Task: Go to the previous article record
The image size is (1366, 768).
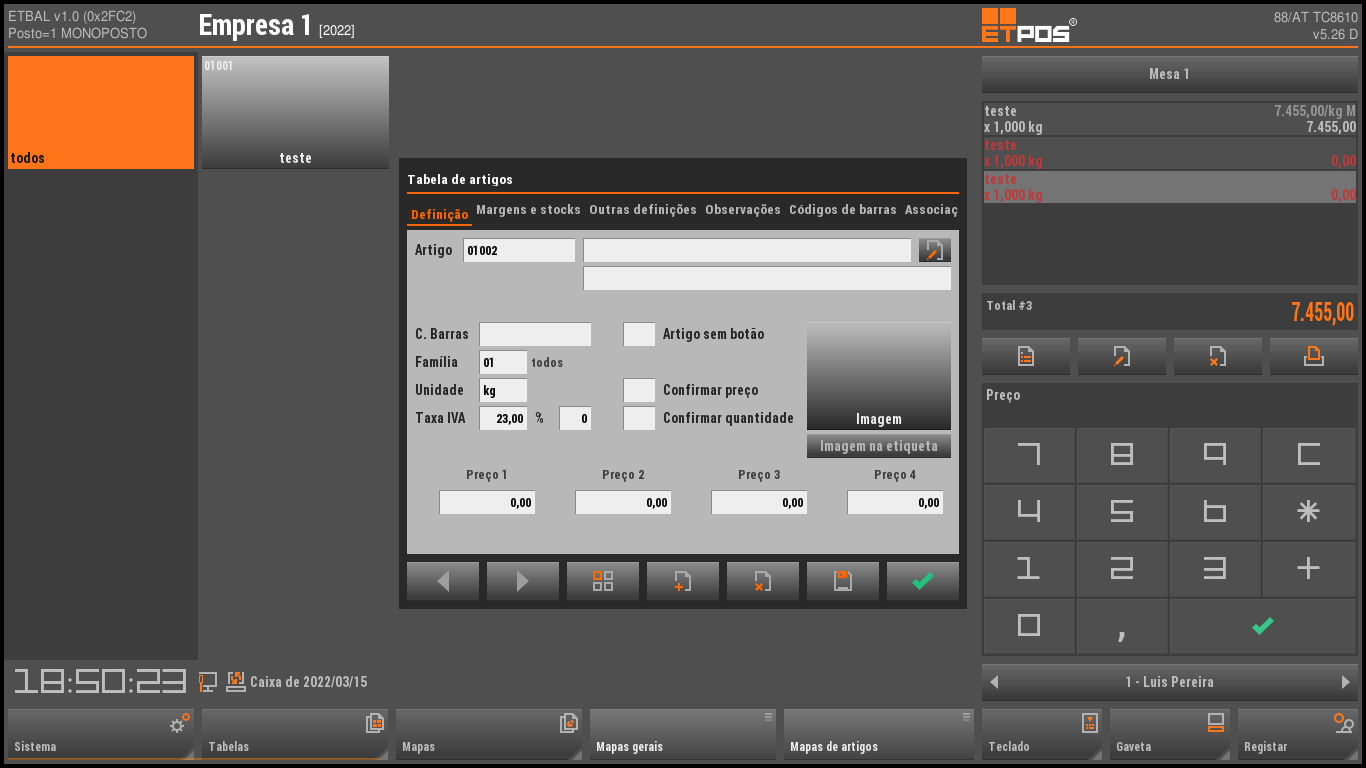Action: coord(443,581)
